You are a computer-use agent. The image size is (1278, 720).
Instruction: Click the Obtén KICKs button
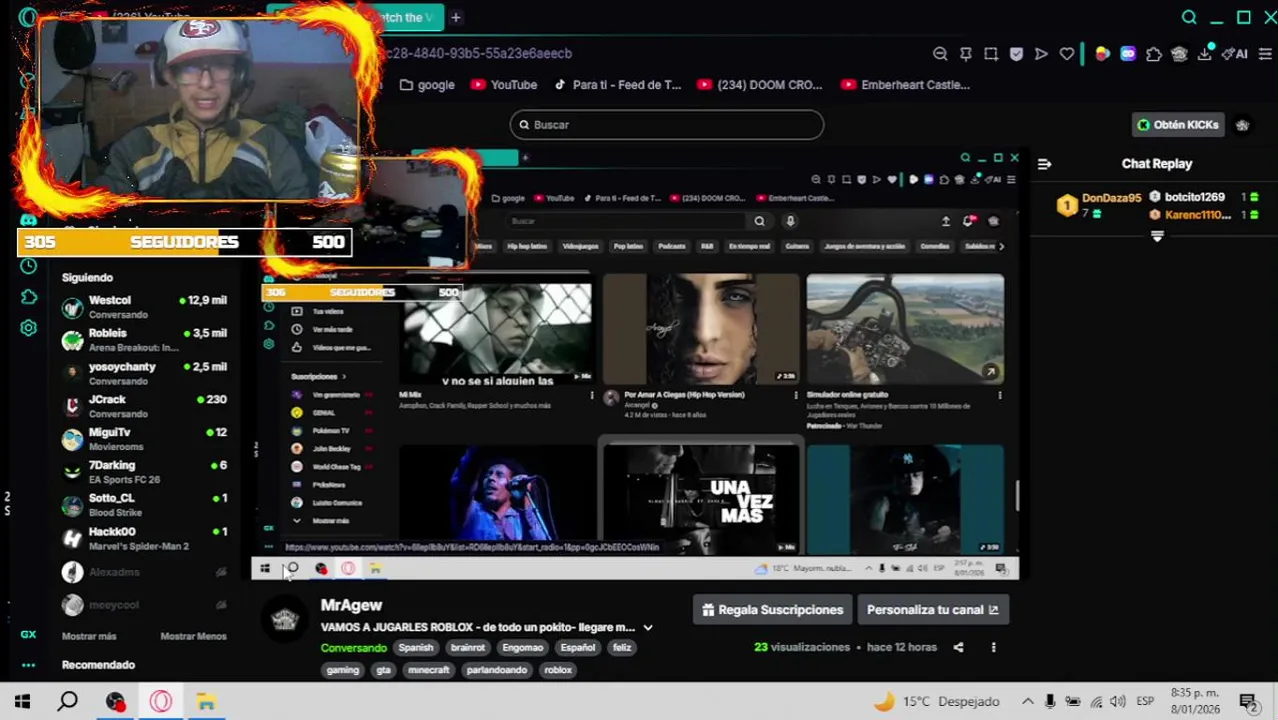coord(1178,125)
